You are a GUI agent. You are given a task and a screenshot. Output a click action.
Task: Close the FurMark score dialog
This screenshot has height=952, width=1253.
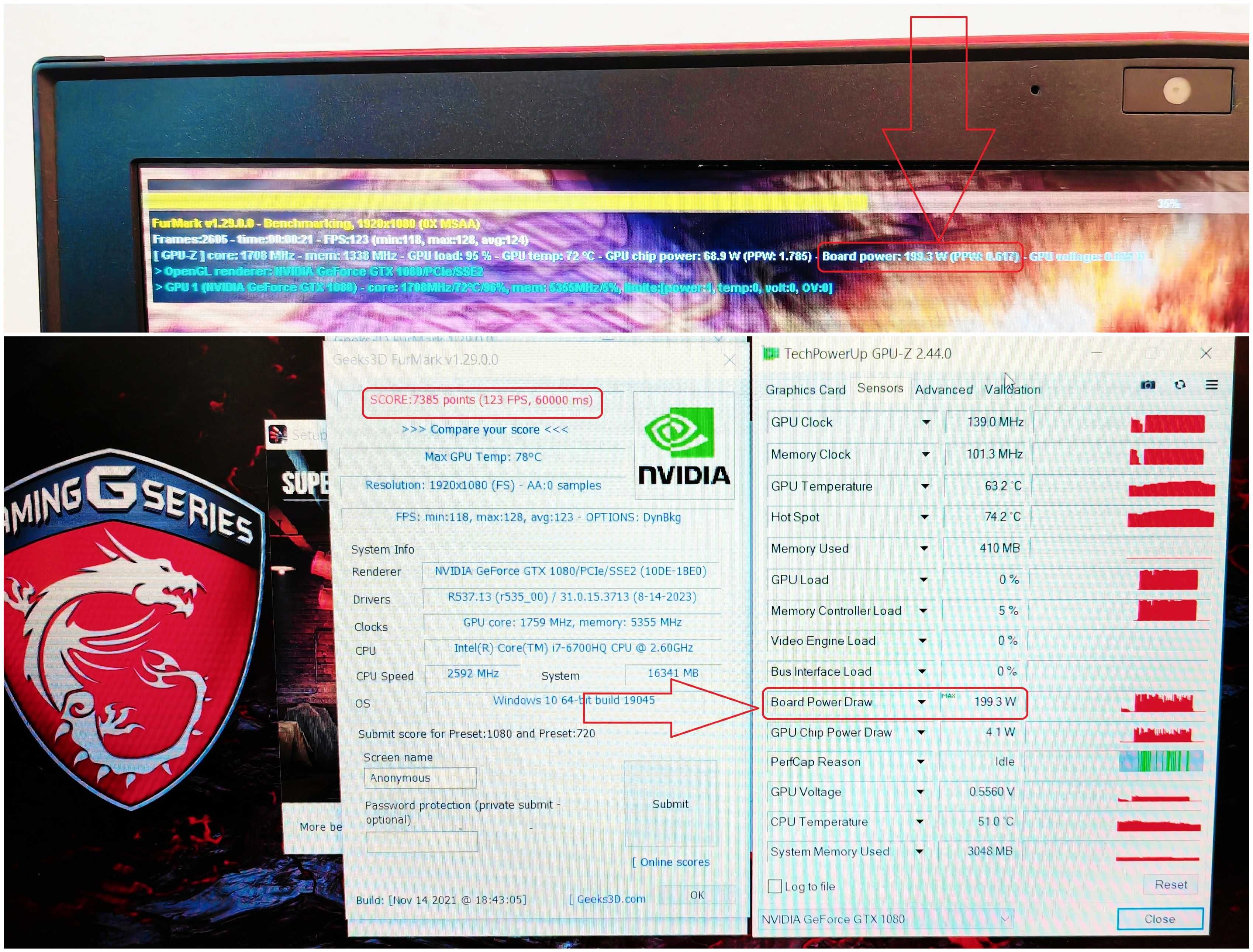click(729, 360)
